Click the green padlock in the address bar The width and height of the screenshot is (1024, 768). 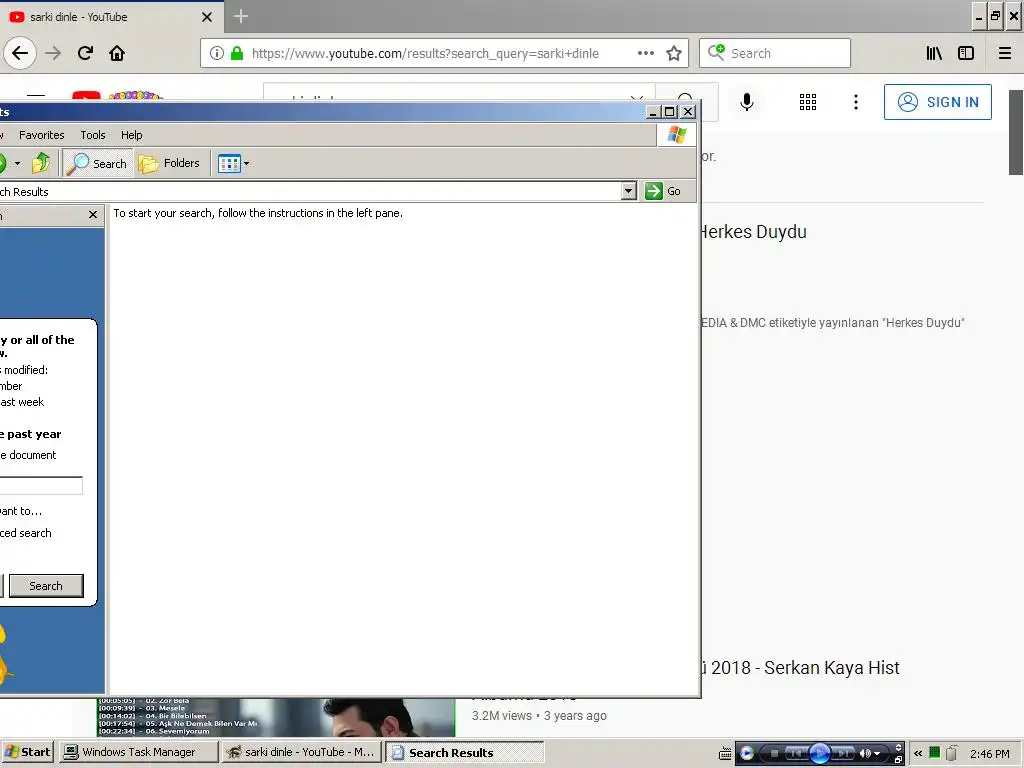[x=237, y=54]
